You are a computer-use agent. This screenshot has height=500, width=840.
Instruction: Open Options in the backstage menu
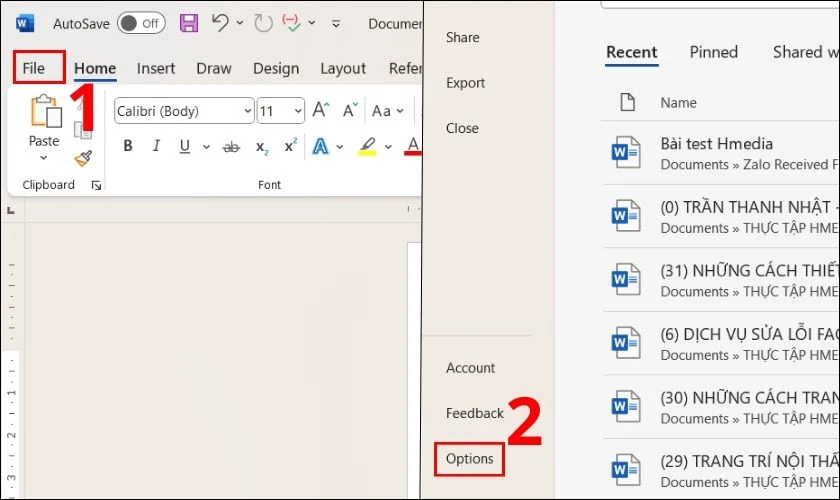pos(469,459)
